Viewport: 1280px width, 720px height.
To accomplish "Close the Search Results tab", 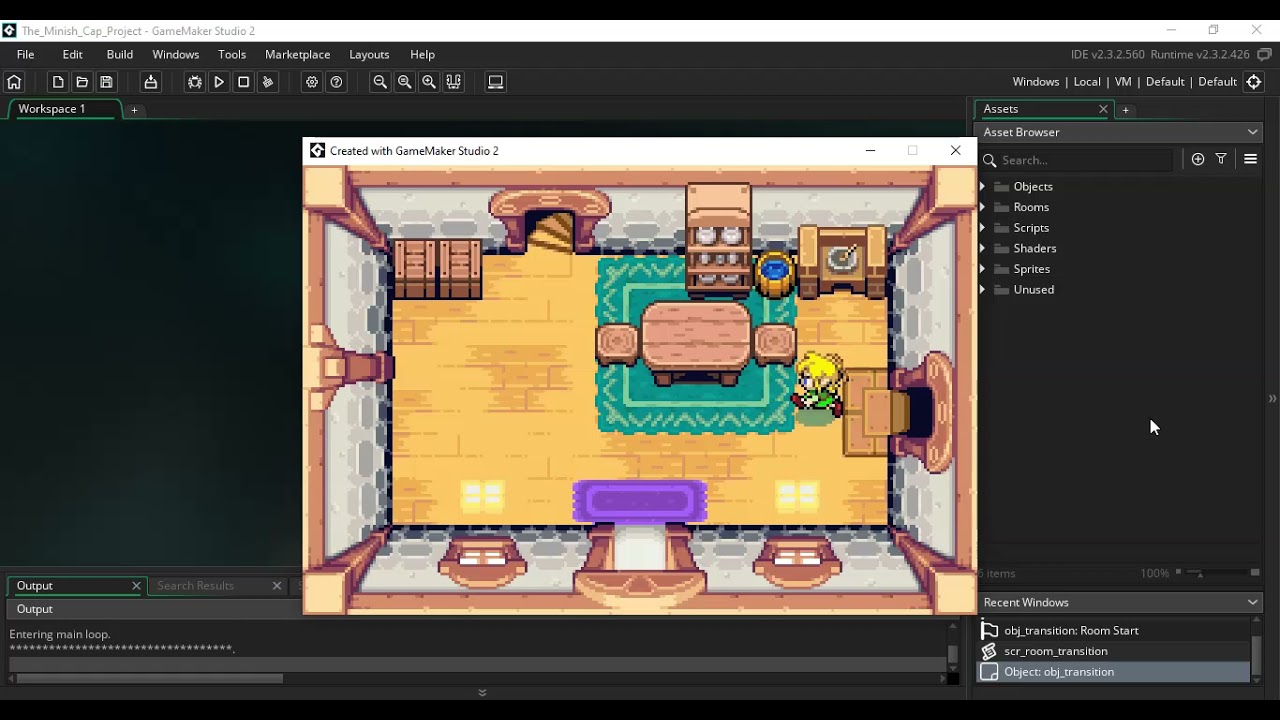I will tap(277, 586).
